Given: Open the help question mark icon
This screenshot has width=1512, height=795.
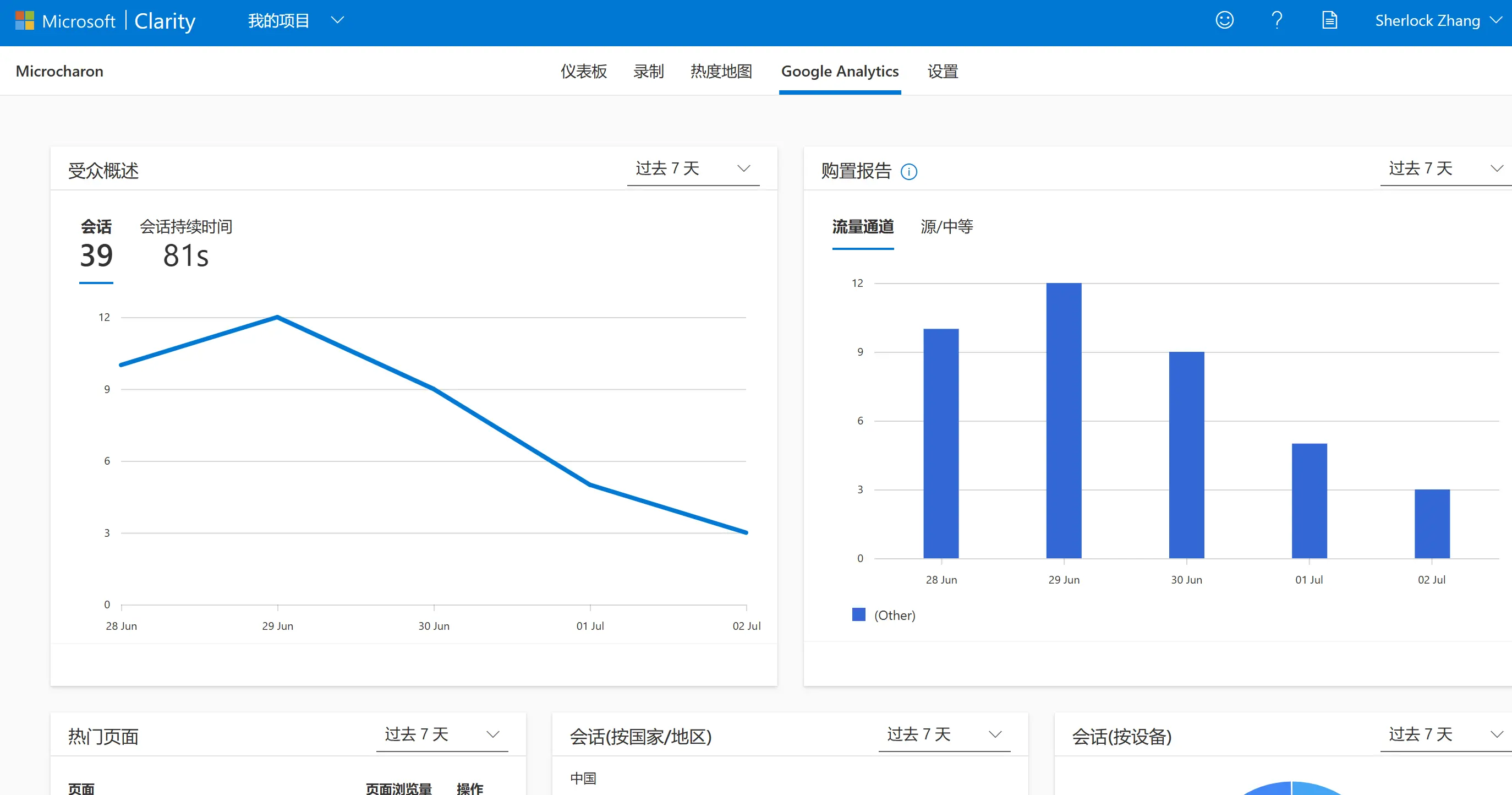Looking at the screenshot, I should [x=1277, y=20].
